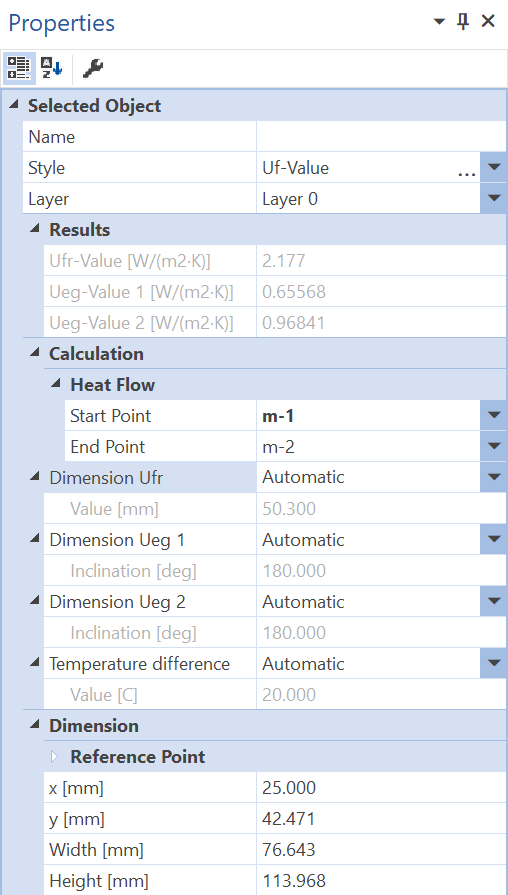Open the Temperature difference dropdown

tap(494, 664)
